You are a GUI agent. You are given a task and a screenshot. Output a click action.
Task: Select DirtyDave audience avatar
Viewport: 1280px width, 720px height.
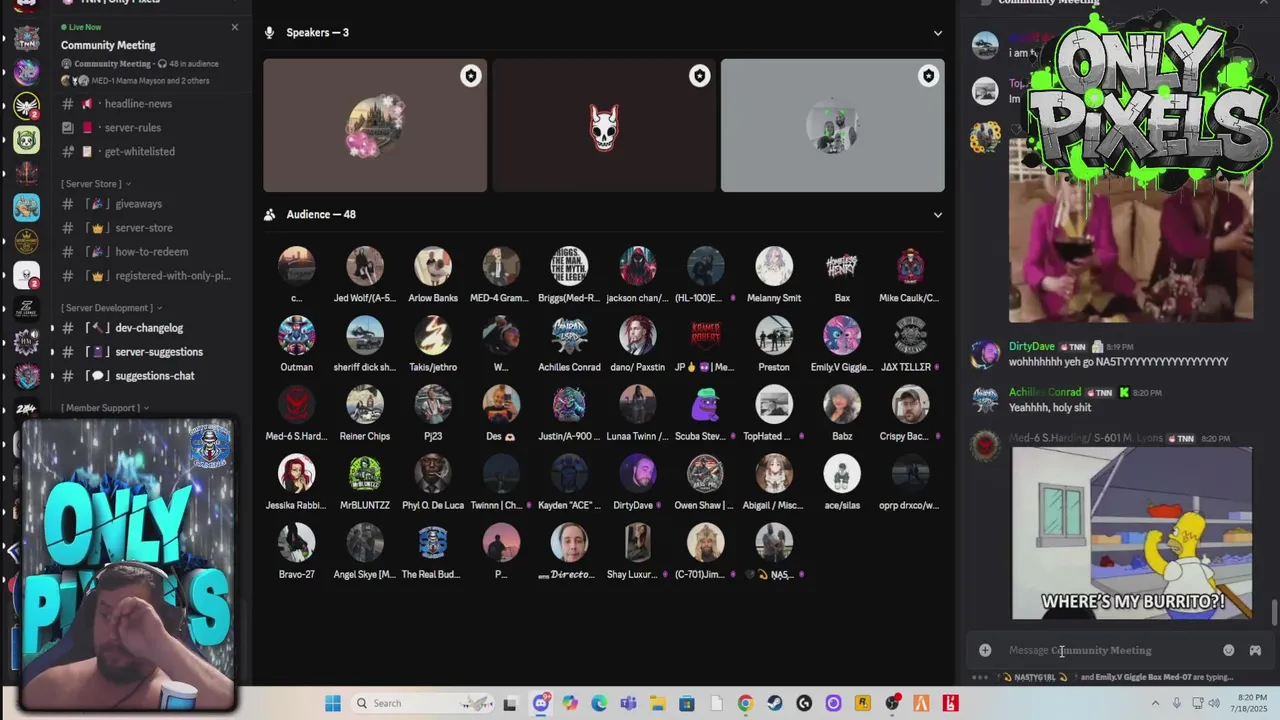(x=637, y=473)
